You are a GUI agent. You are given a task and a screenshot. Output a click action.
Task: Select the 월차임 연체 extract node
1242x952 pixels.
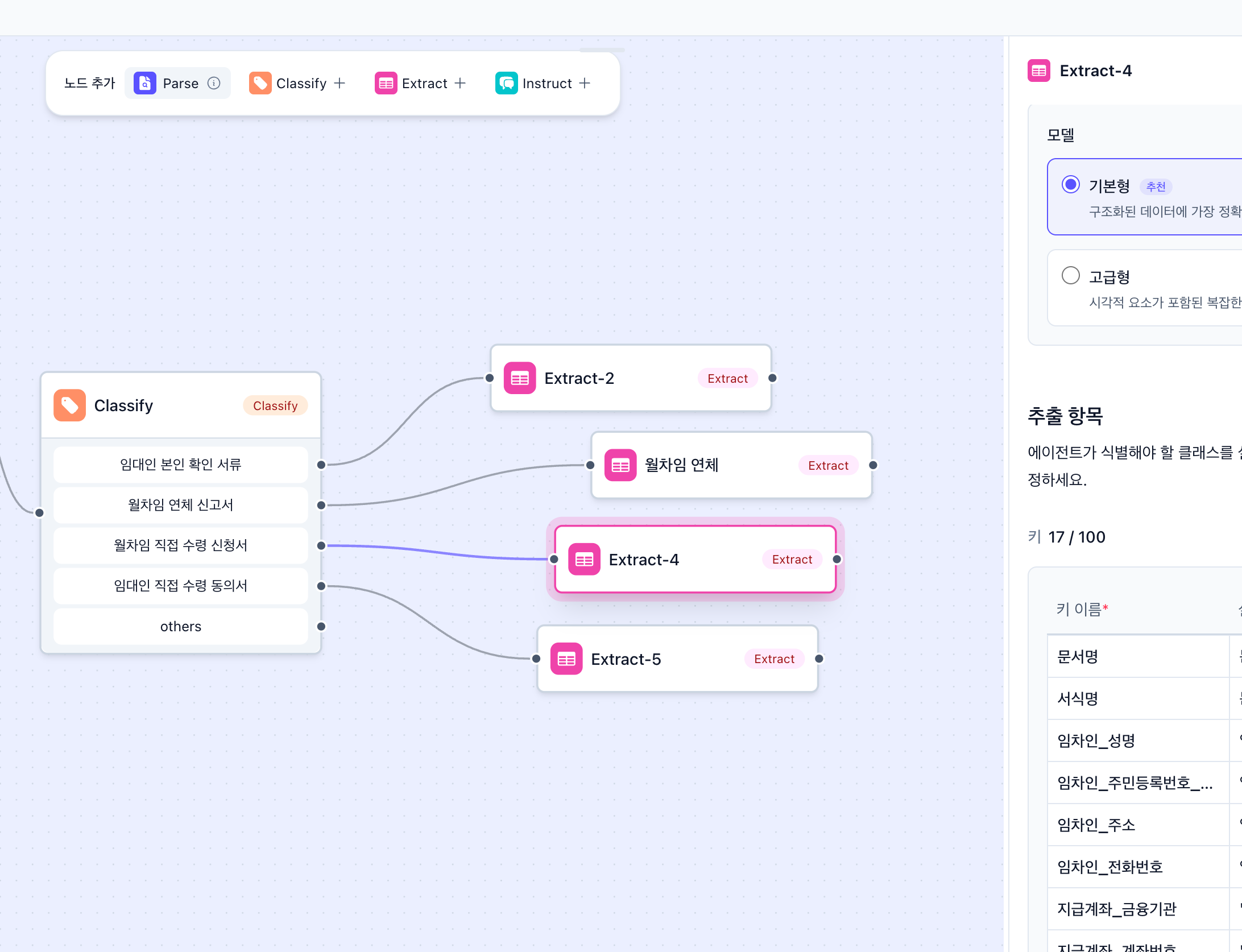(x=731, y=465)
